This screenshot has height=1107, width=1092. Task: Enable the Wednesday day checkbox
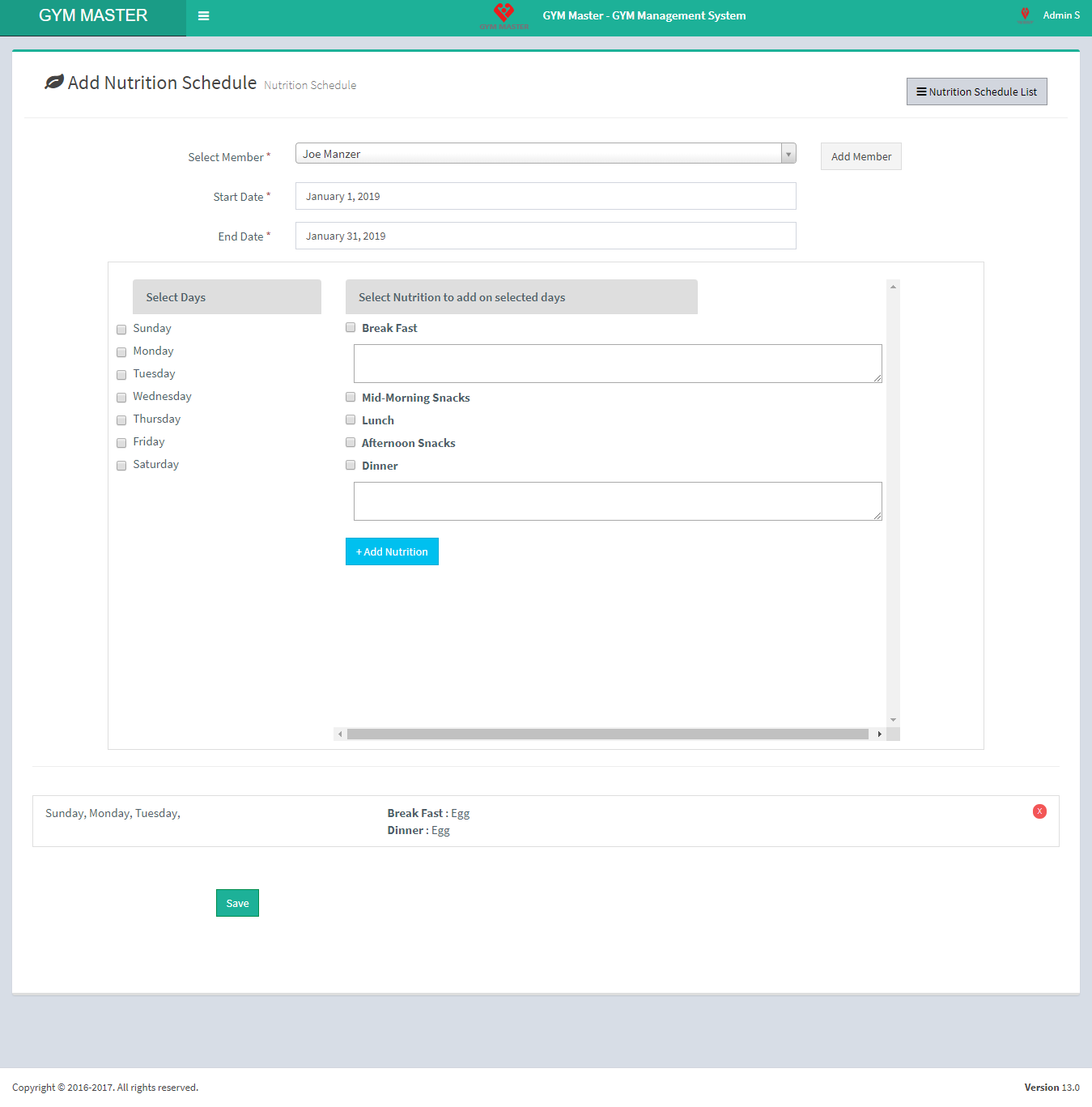[121, 398]
